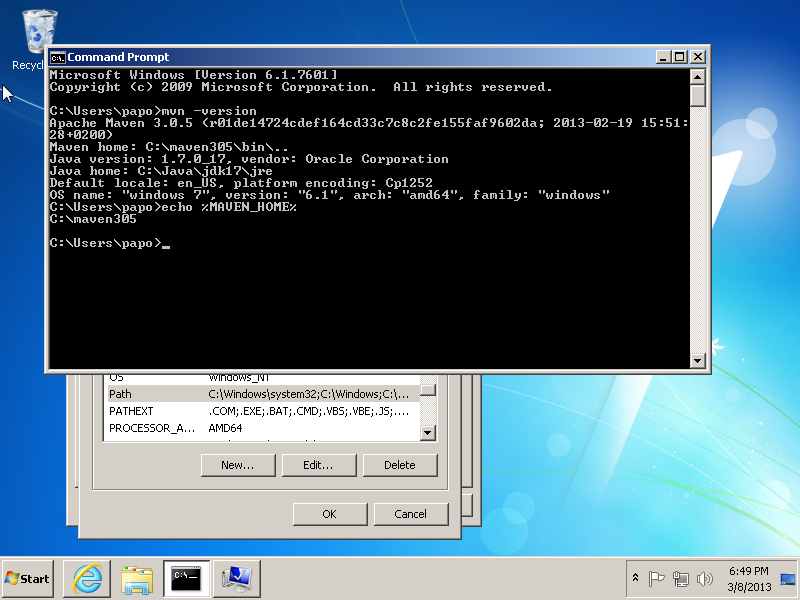The image size is (800, 600).
Task: Click the 'mvn -version' command line
Action: click(x=153, y=111)
